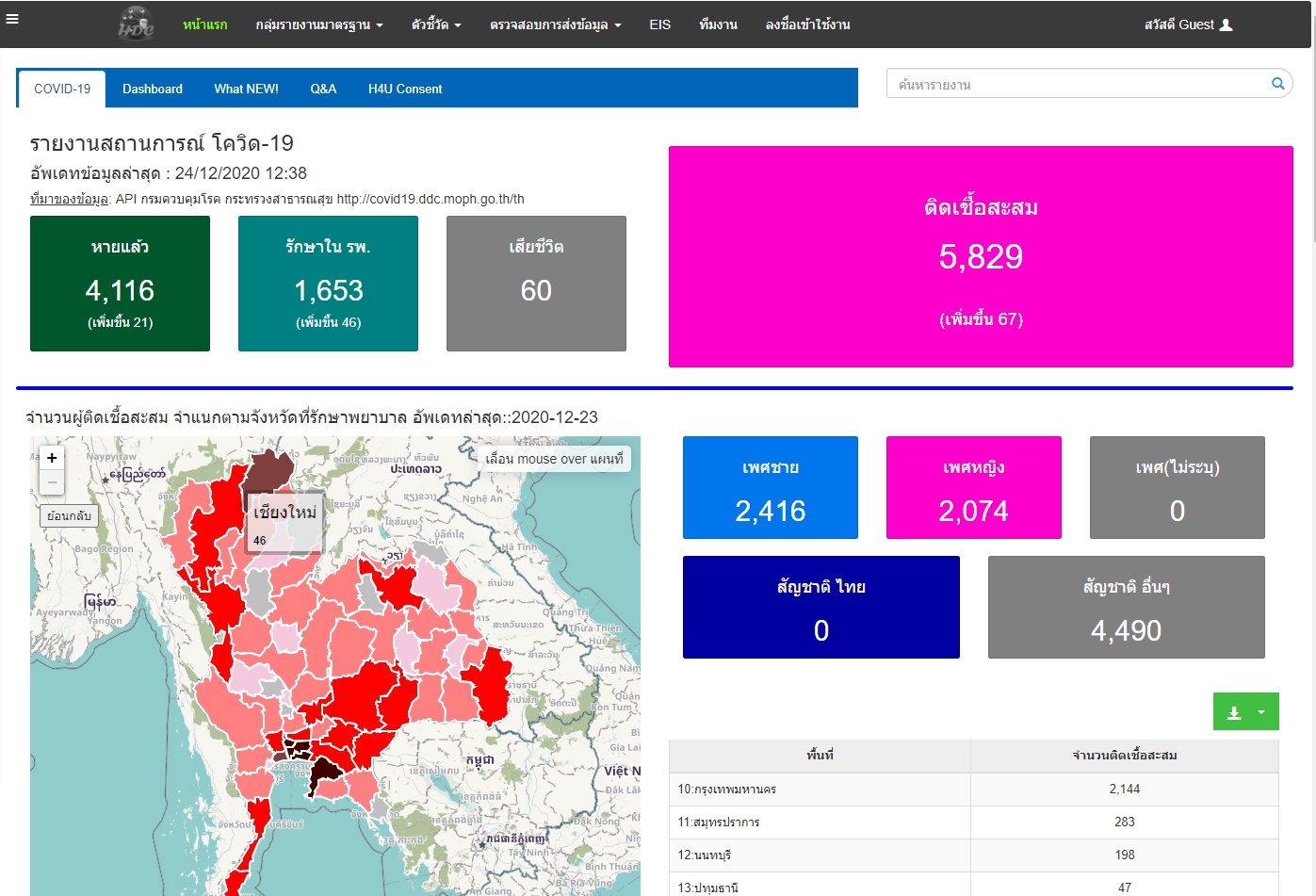Click the ย้อนกลับ button on map
This screenshot has height=896, width=1316.
coord(69,515)
